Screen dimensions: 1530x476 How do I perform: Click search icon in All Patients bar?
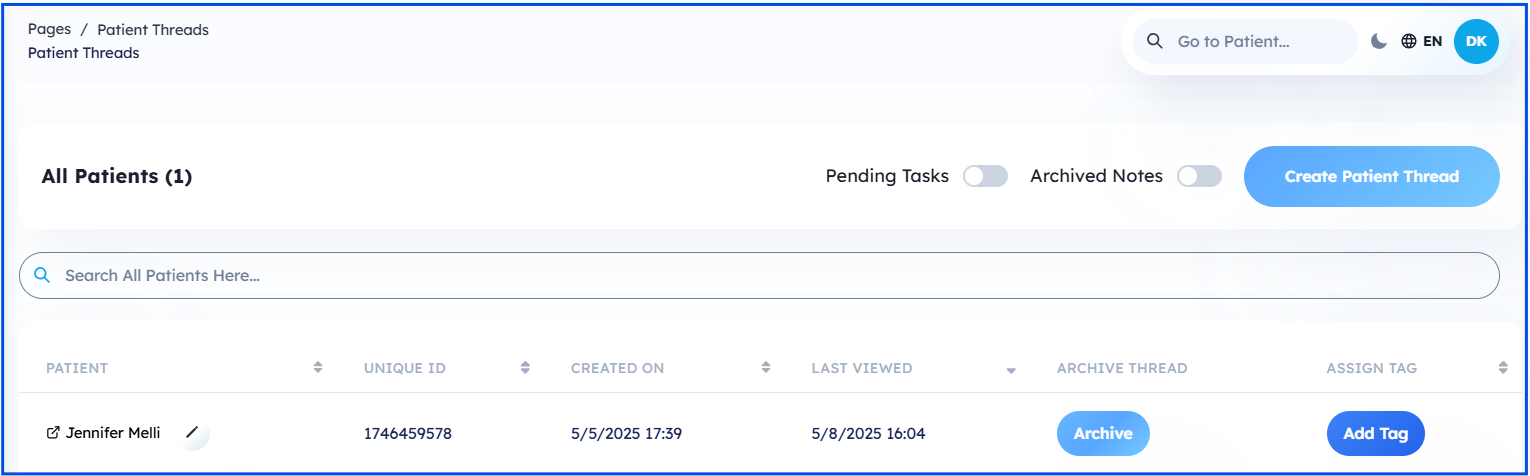[x=42, y=275]
